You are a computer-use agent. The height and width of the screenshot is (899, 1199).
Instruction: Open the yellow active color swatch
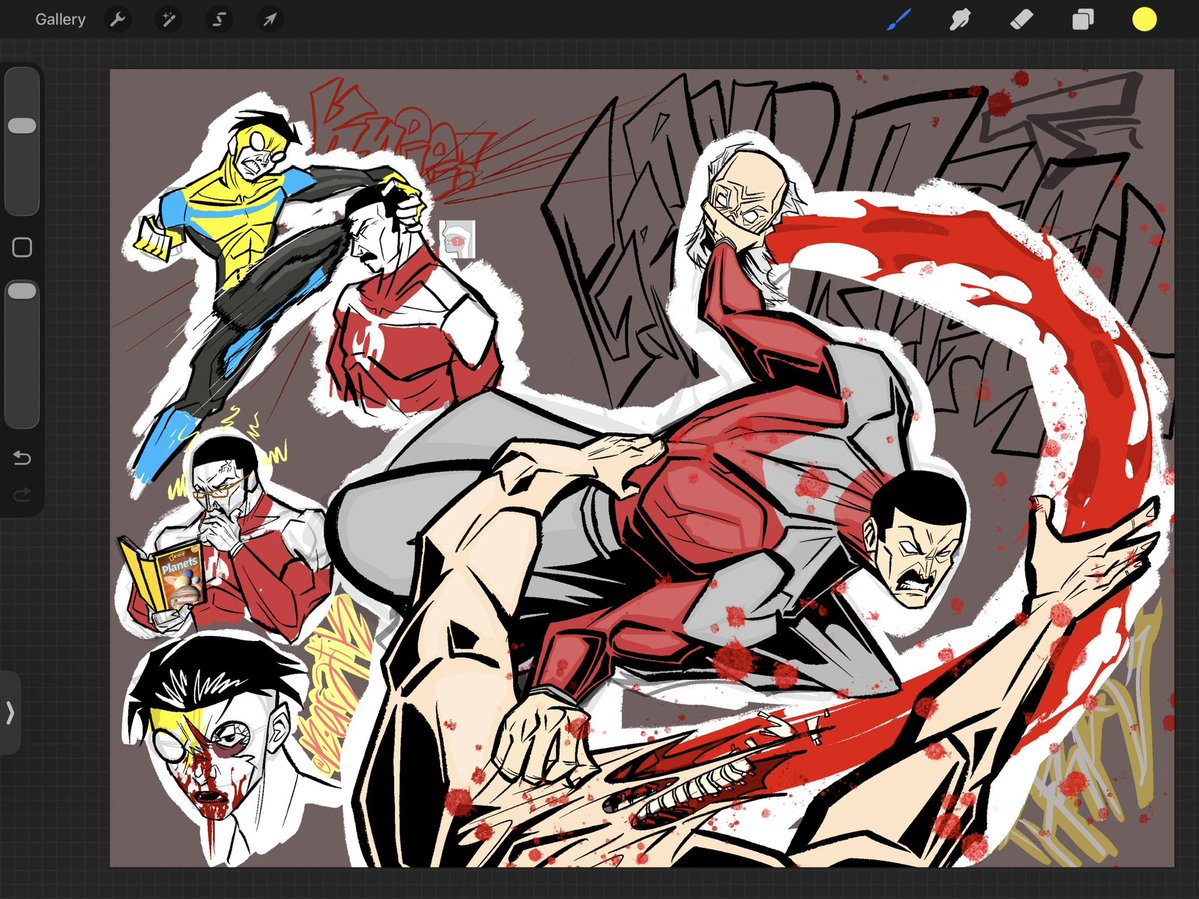pos(1144,19)
